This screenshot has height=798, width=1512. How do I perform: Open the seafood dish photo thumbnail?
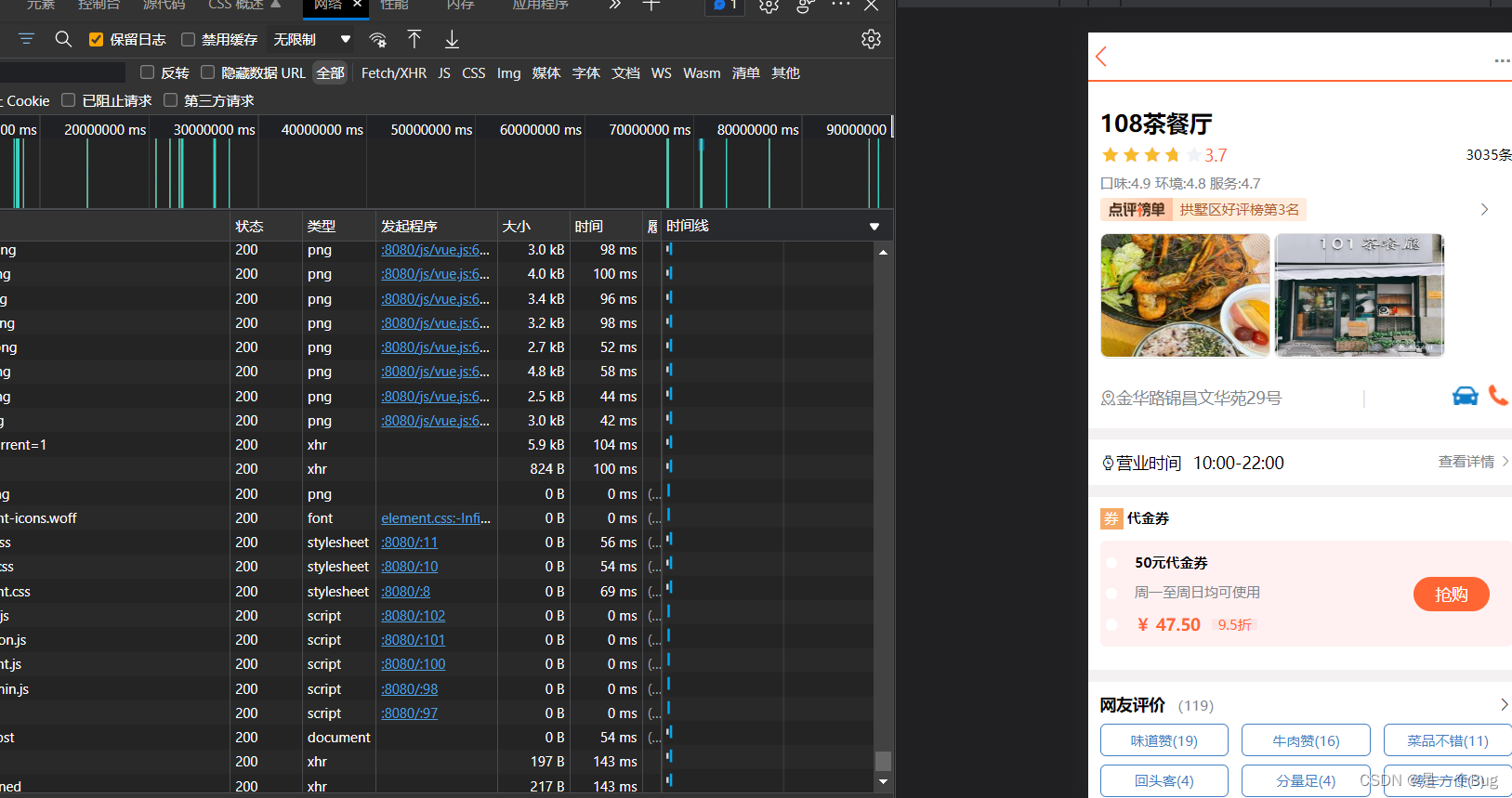tap(1185, 295)
